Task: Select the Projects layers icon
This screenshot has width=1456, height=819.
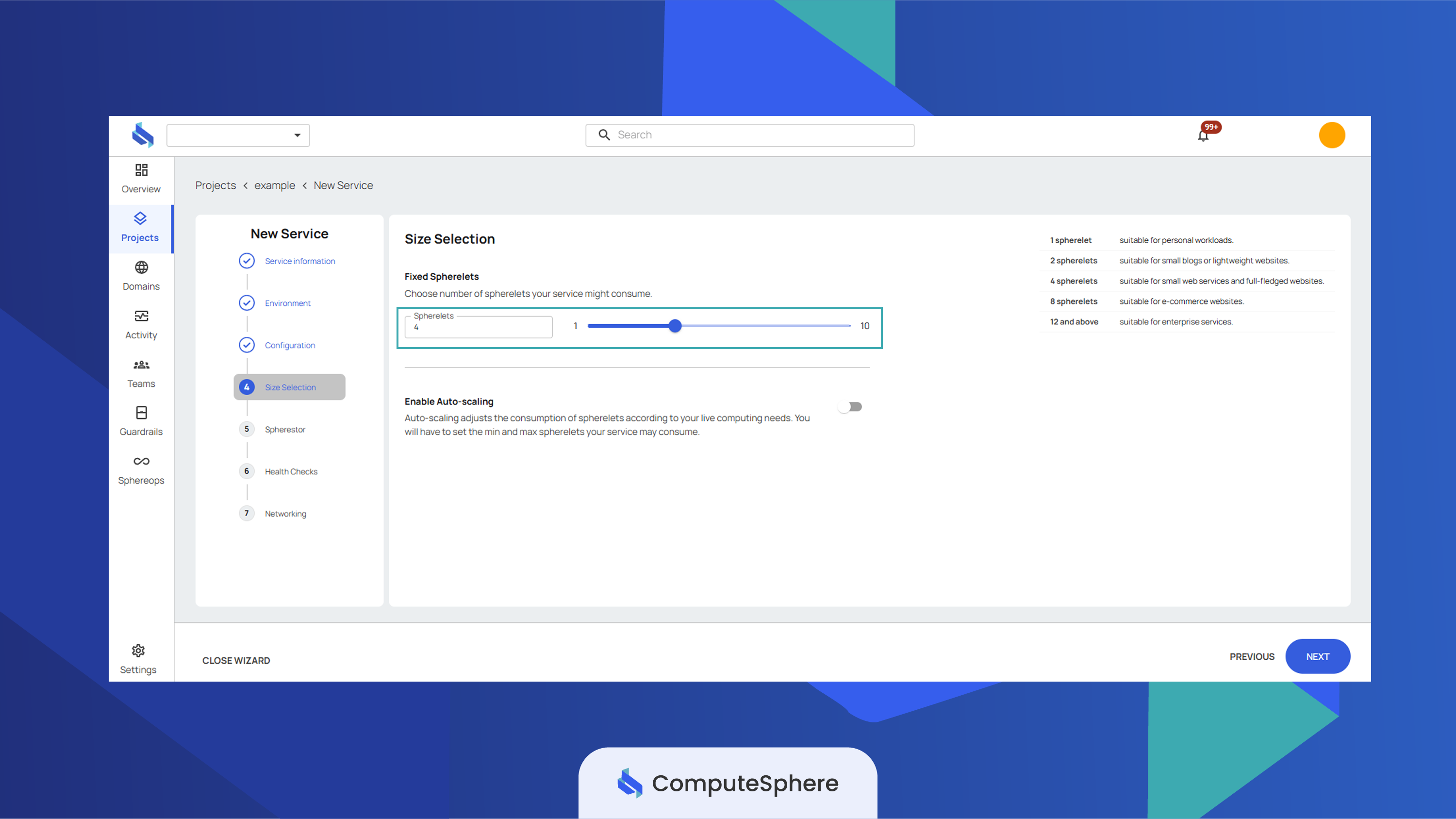Action: click(x=140, y=218)
